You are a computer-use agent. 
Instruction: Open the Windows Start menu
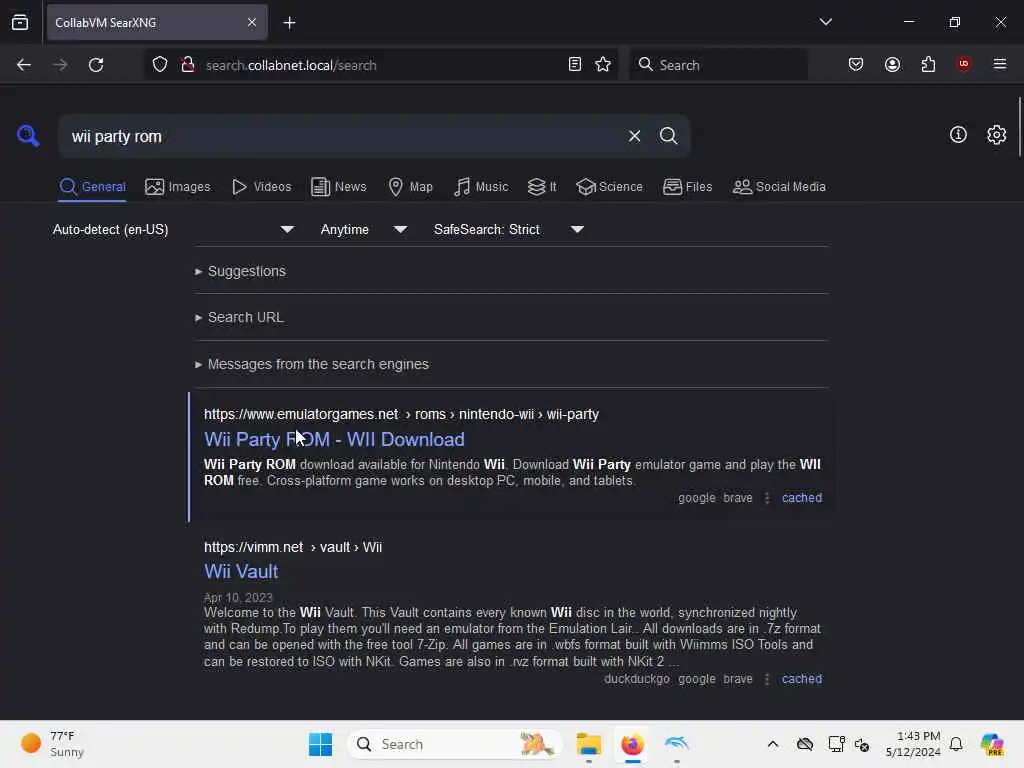click(x=320, y=744)
